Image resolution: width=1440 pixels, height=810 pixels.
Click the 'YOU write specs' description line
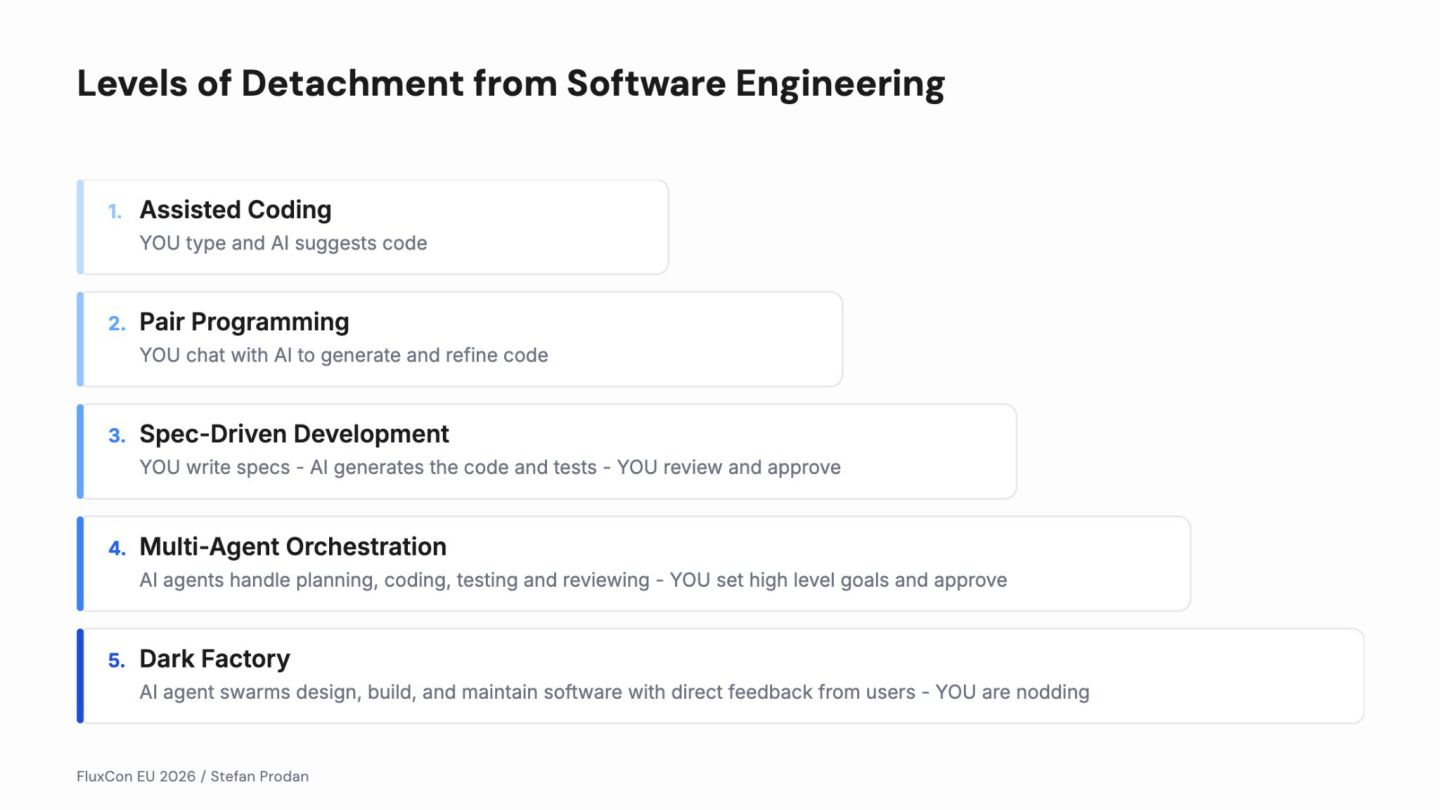[x=490, y=467]
